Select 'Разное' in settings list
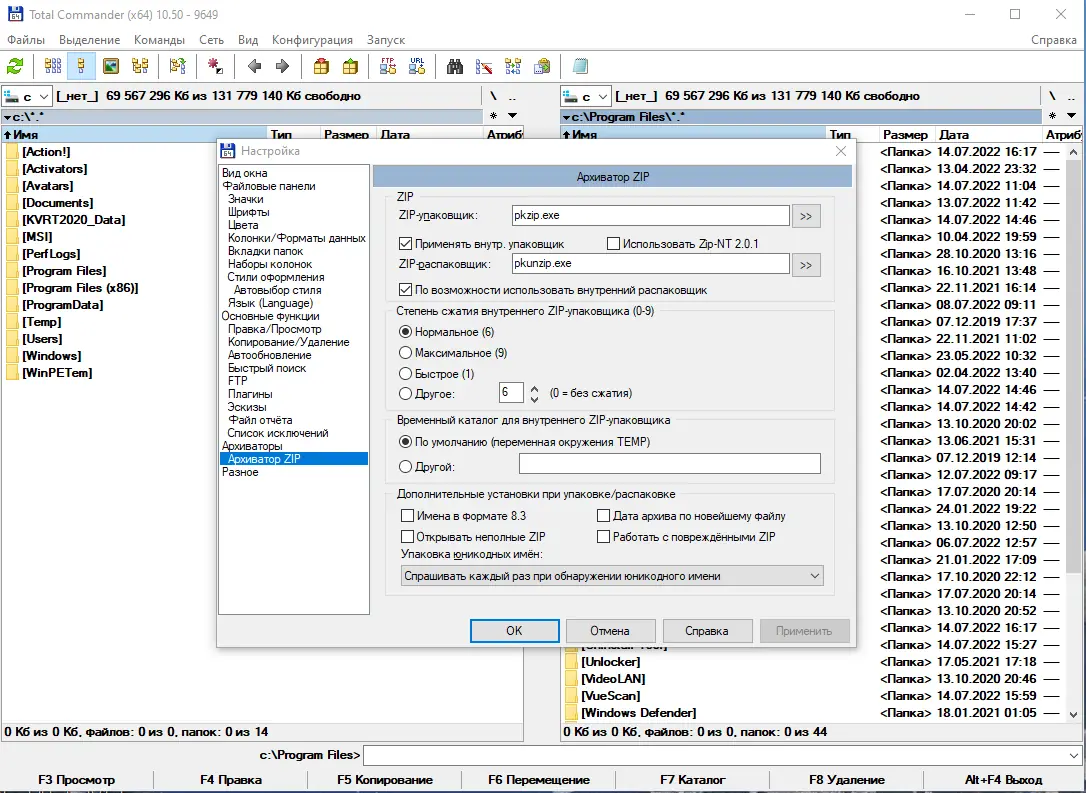The image size is (1086, 793). pos(240,472)
